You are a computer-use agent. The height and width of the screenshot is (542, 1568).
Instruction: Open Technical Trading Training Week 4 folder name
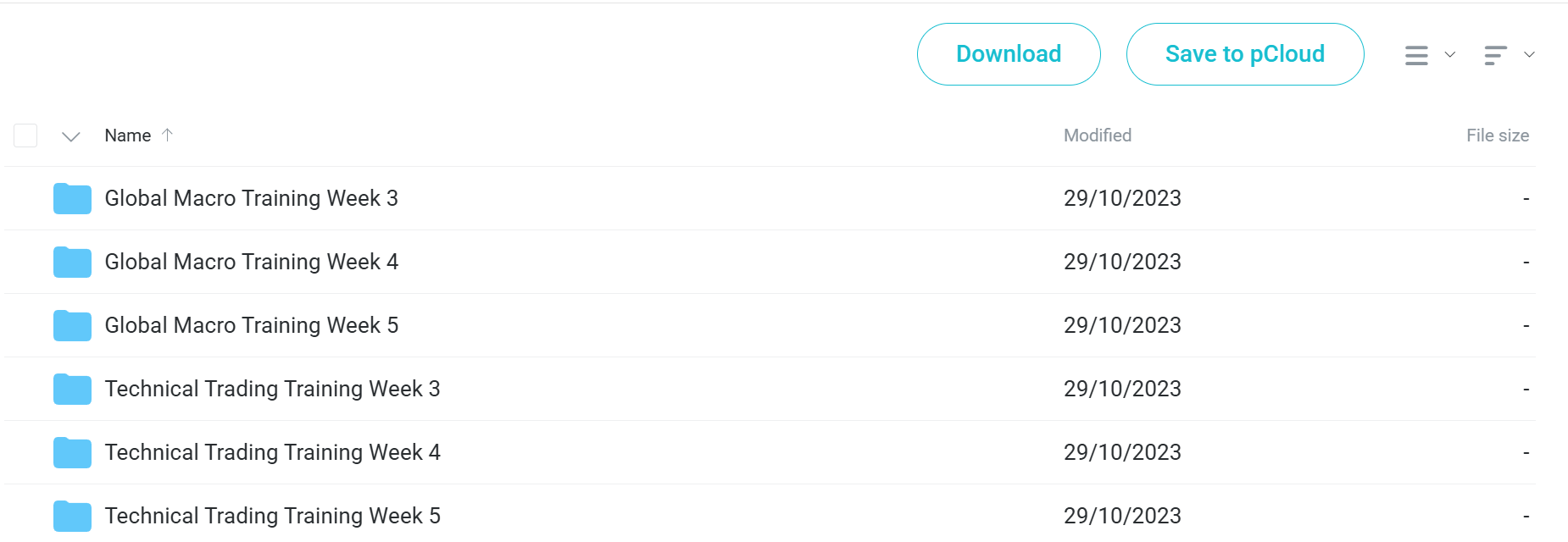pos(272,452)
